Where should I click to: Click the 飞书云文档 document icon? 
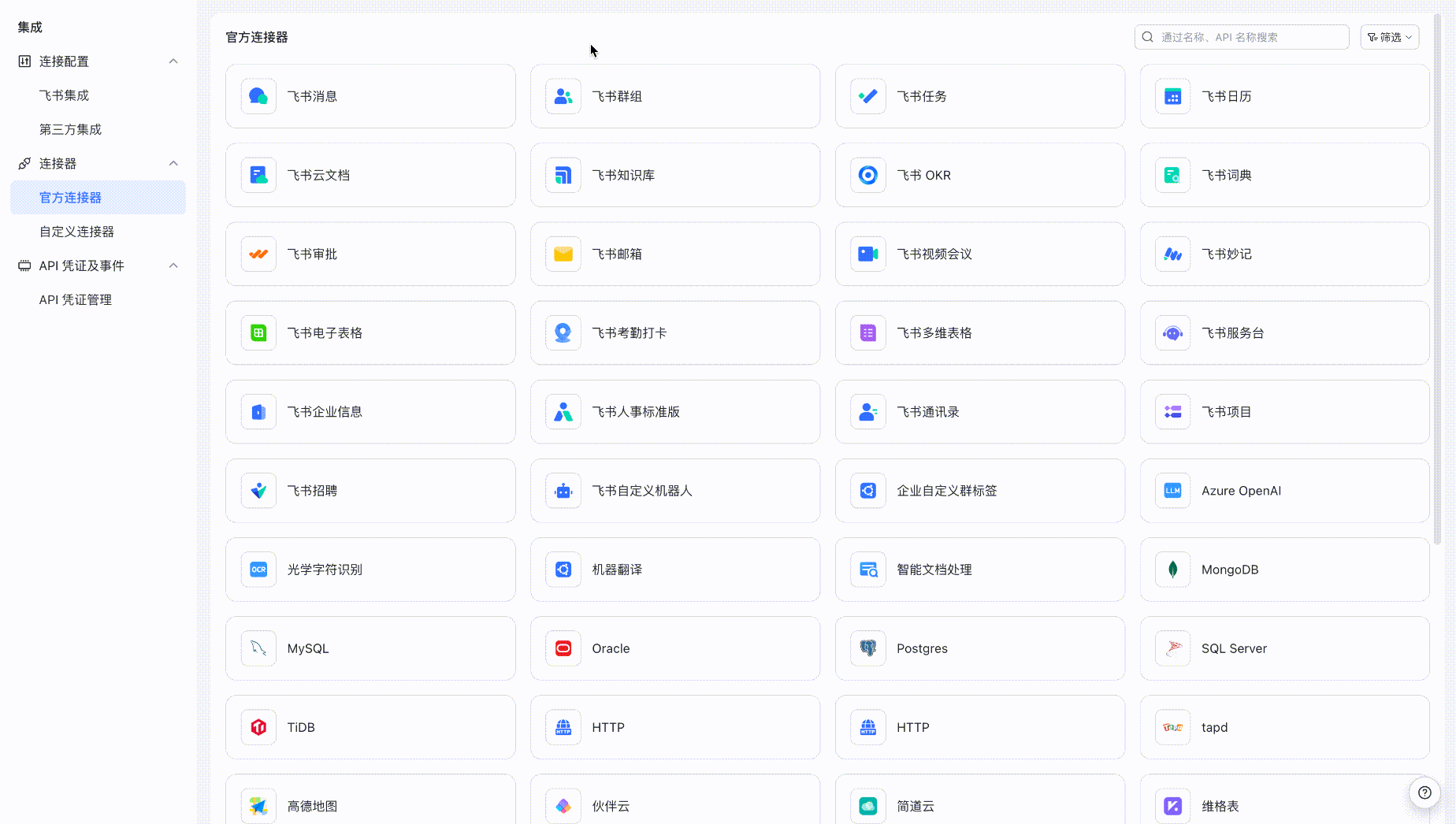258,175
